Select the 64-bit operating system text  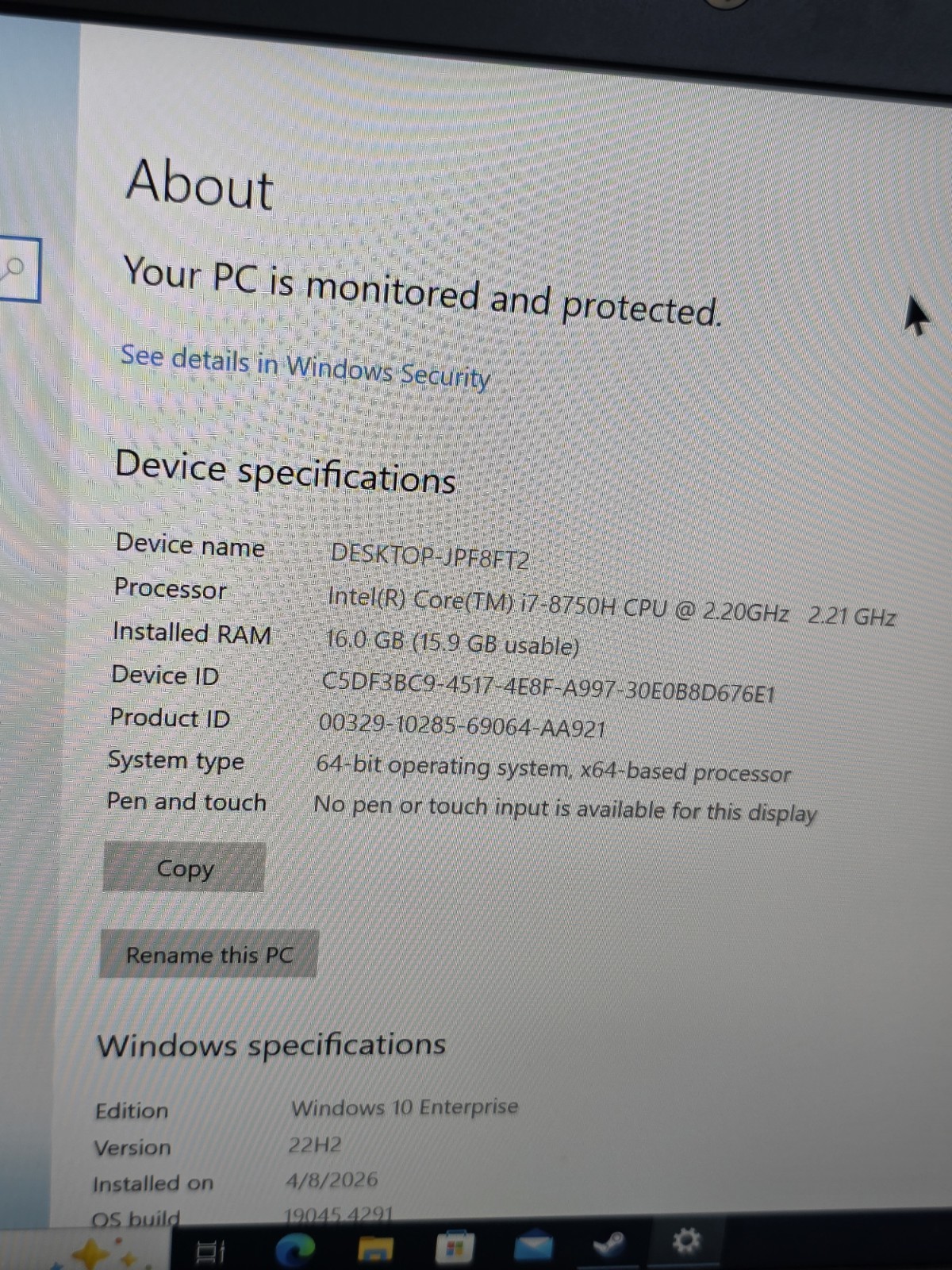(553, 768)
